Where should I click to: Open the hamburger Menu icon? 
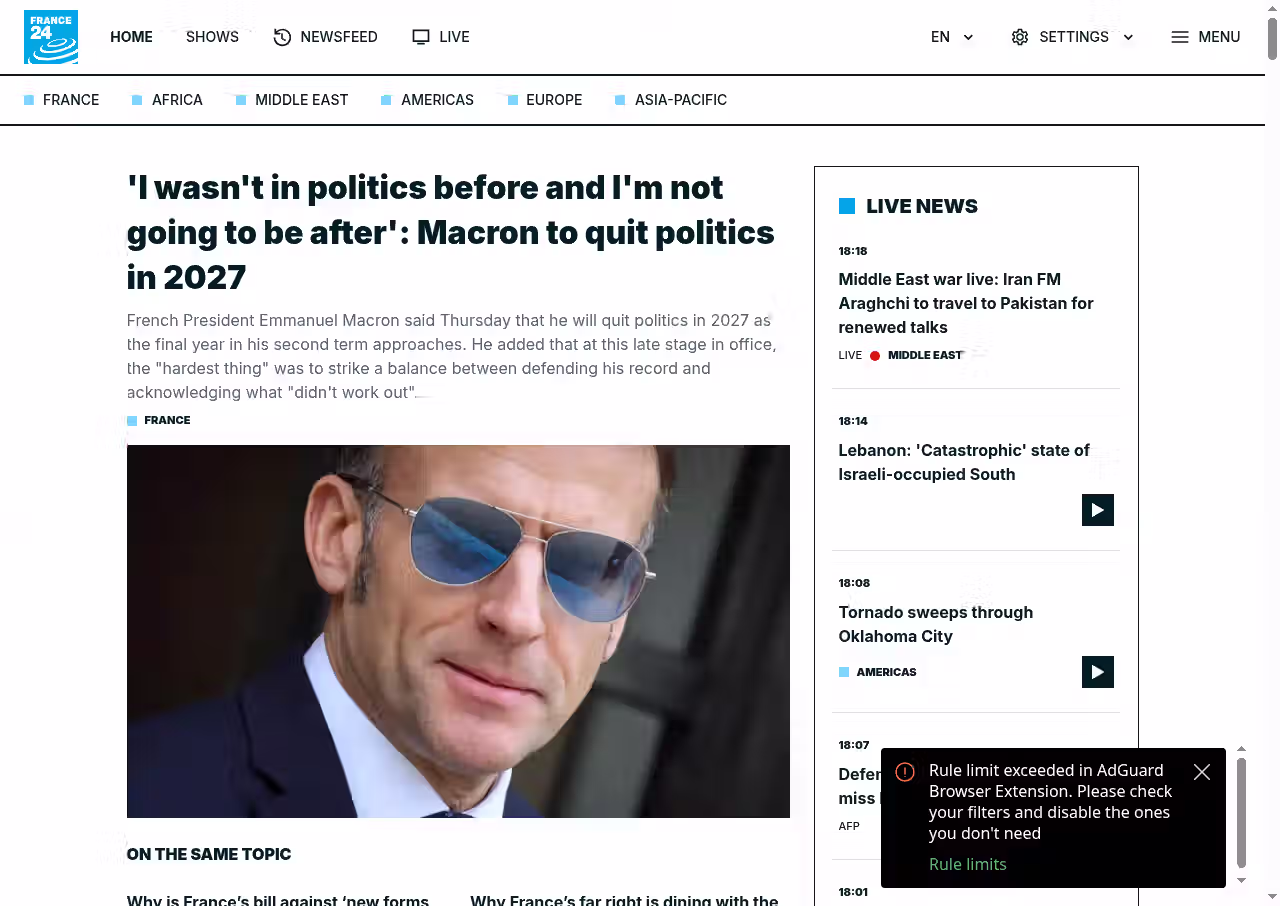click(1180, 37)
